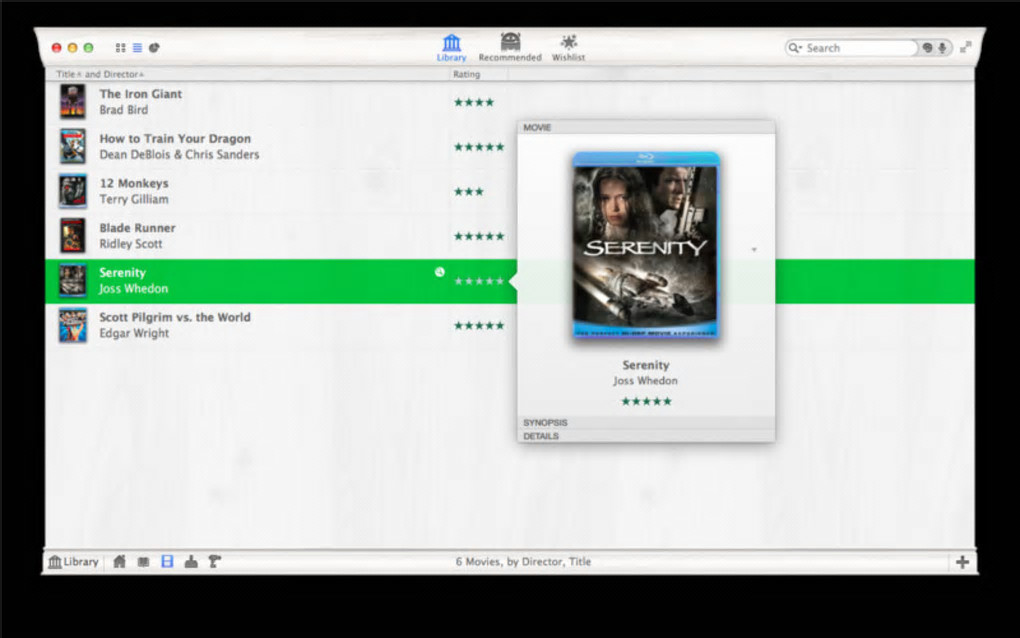Click the Rating column header
Image resolution: width=1020 pixels, height=638 pixels.
pyautogui.click(x=466, y=74)
